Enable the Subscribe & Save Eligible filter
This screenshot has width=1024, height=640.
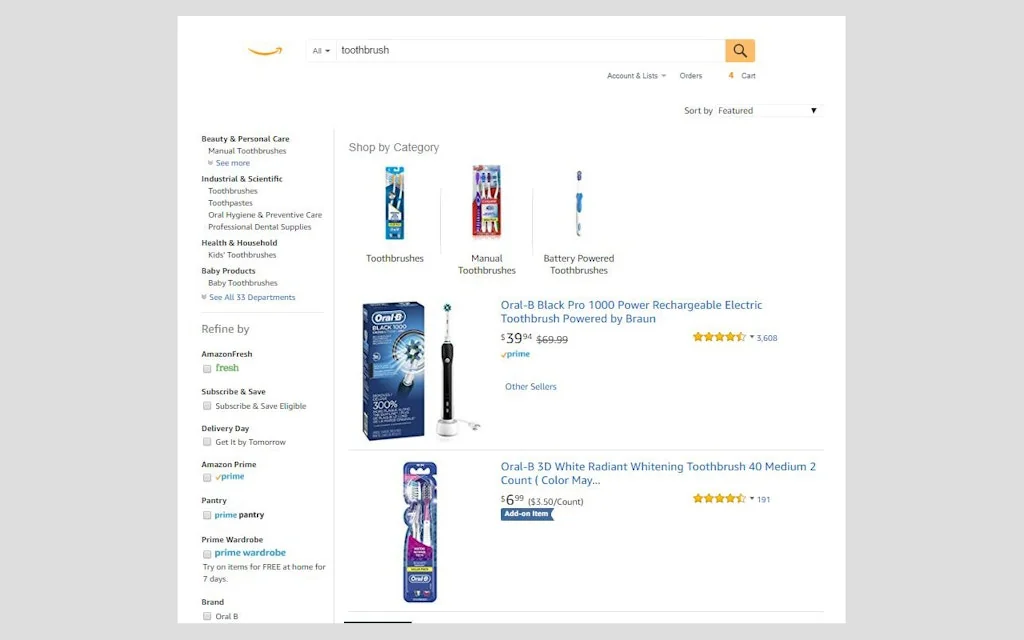pyautogui.click(x=207, y=406)
